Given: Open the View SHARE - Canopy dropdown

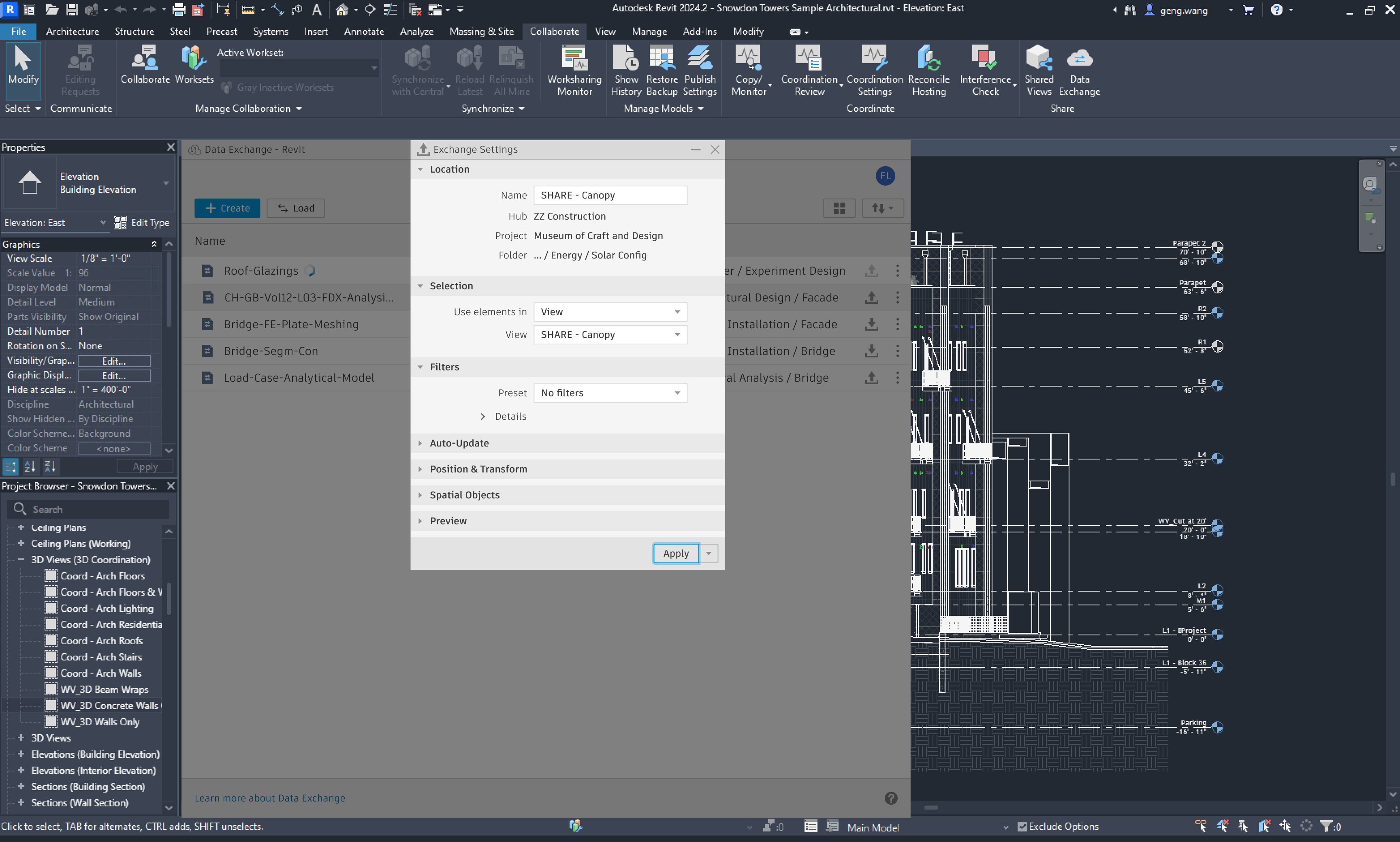Looking at the screenshot, I should [610, 335].
